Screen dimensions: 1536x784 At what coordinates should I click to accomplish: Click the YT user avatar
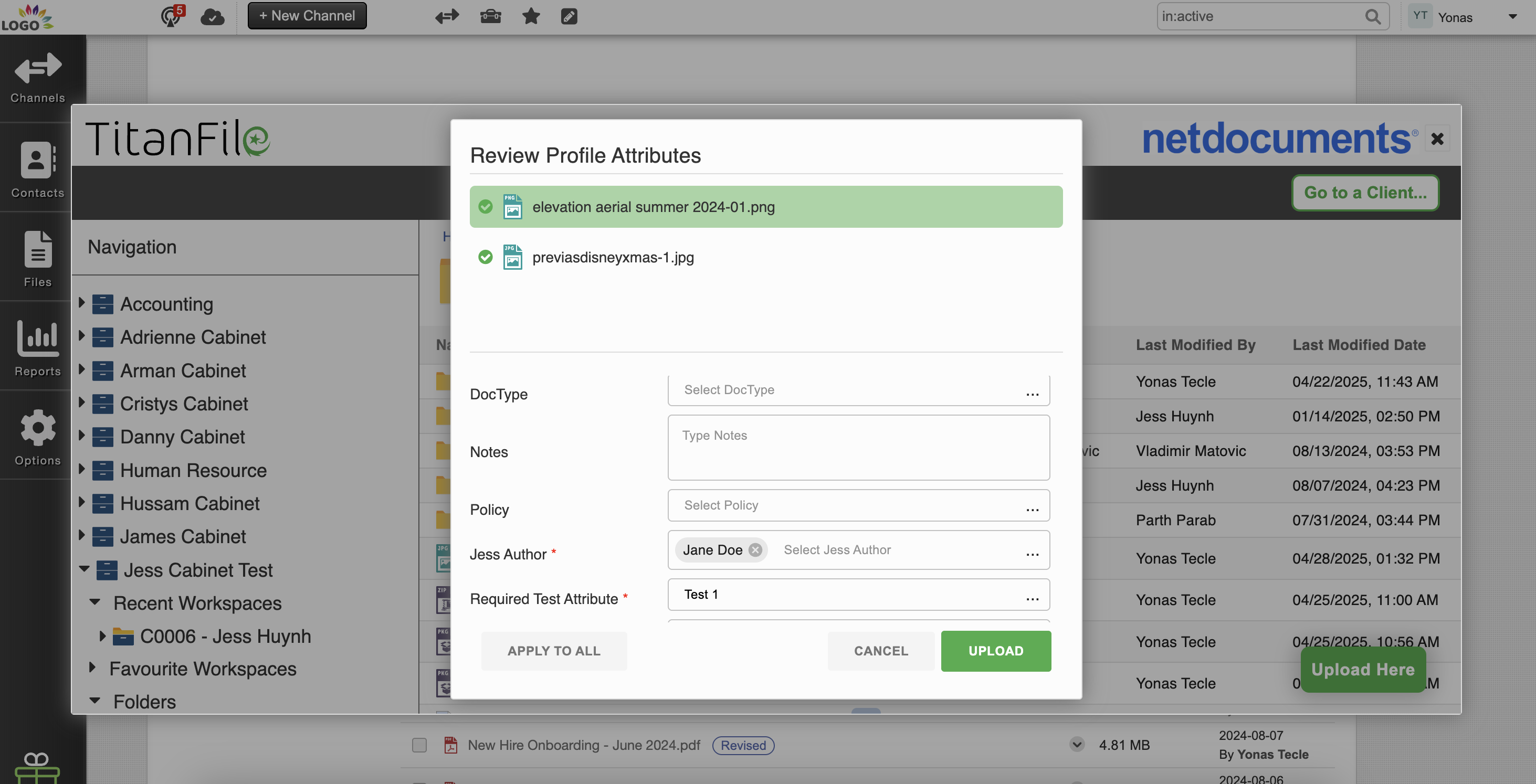point(1420,16)
